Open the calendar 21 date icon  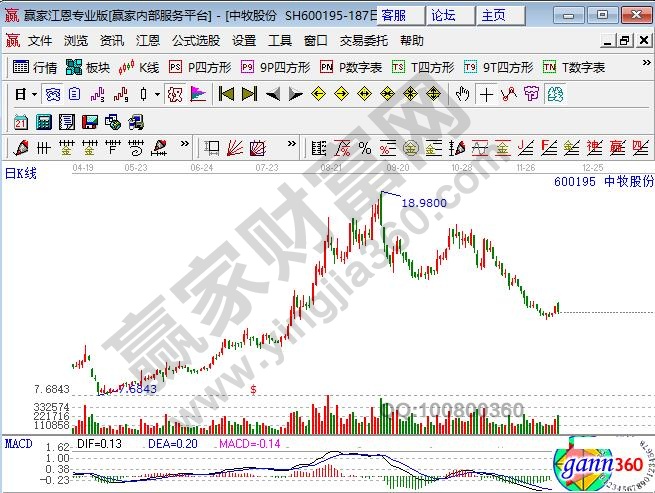20,121
